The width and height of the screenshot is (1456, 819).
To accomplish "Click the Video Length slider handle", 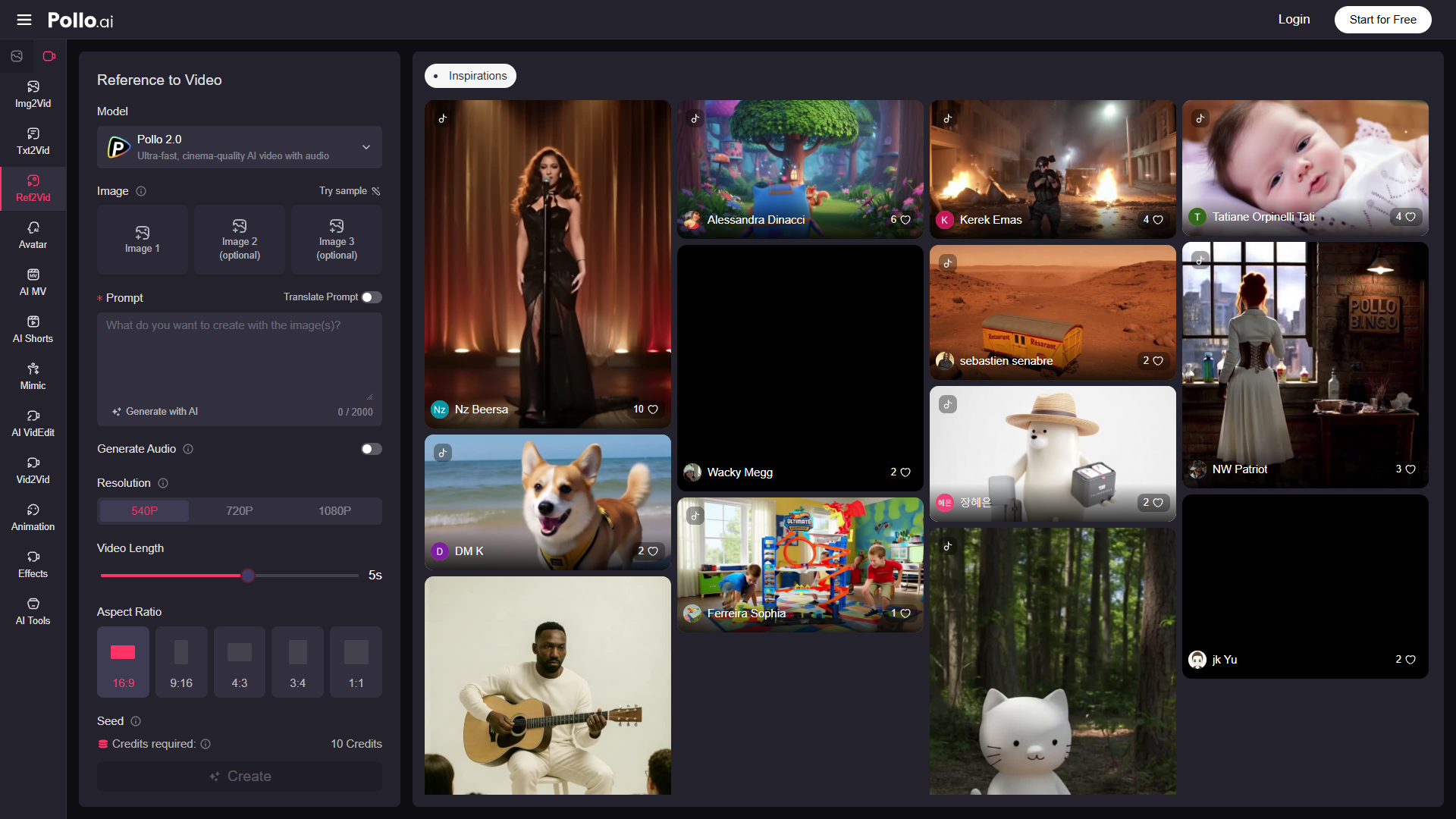I will (248, 576).
